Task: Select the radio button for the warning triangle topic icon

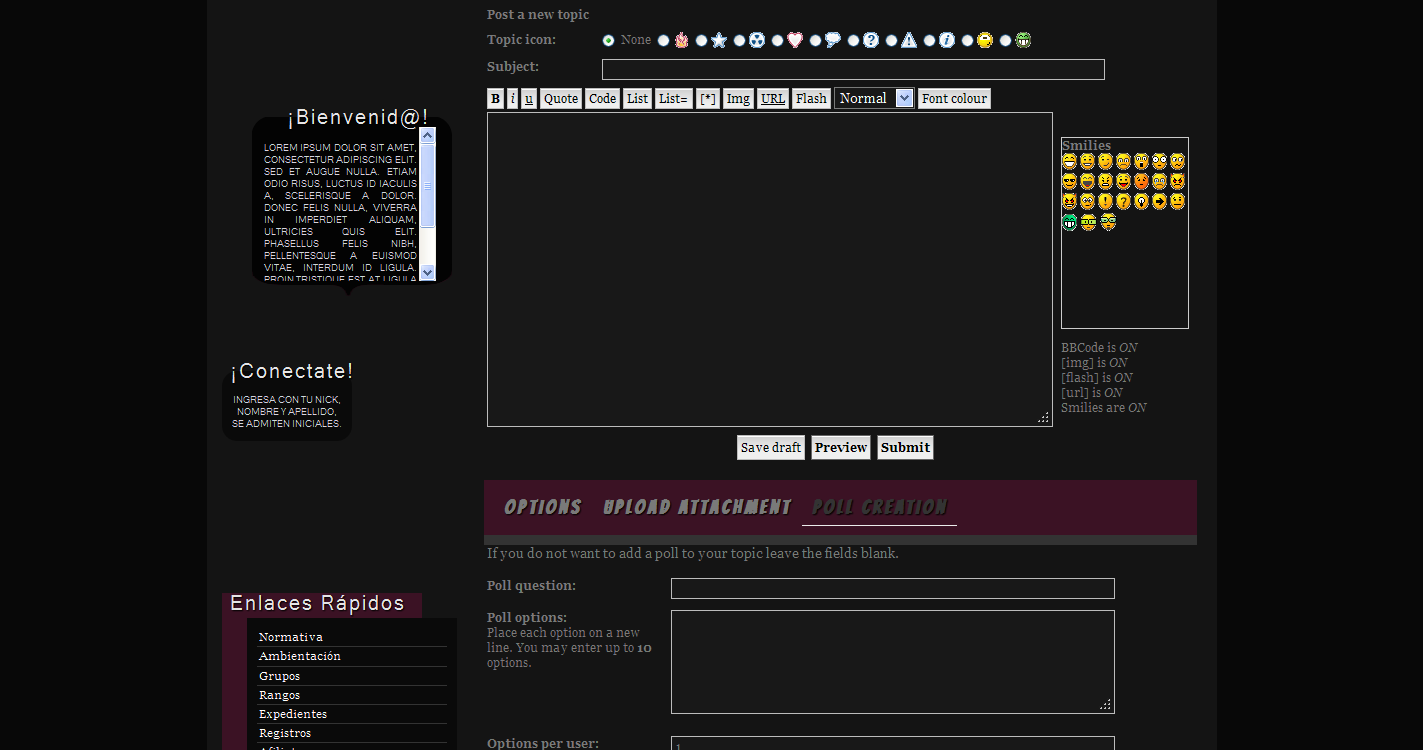Action: point(891,40)
